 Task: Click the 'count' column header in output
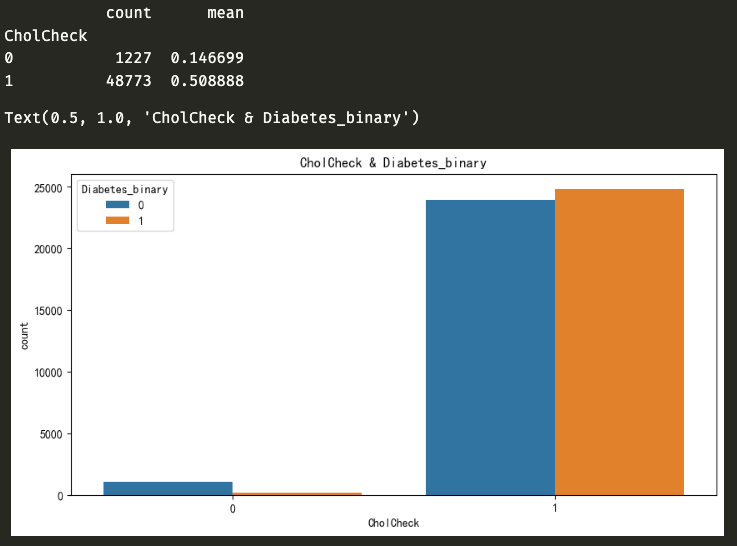pyautogui.click(x=128, y=13)
